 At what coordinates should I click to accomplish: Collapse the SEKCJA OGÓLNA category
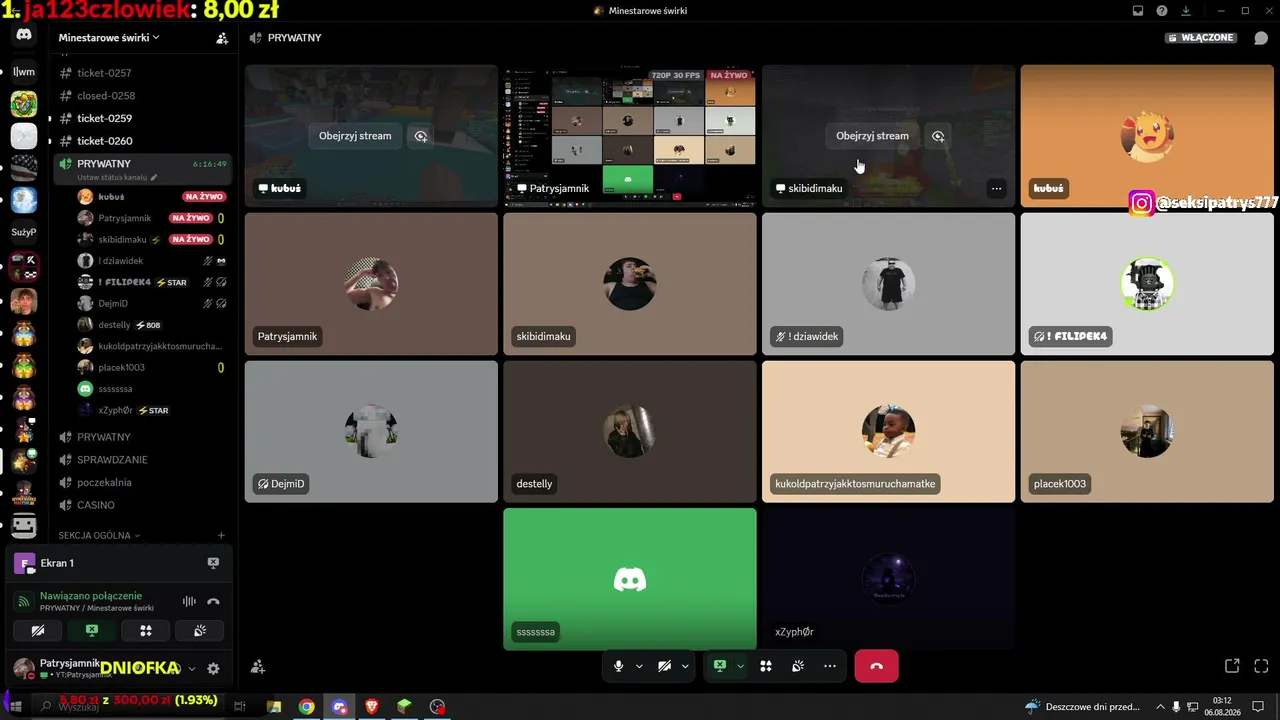[99, 536]
